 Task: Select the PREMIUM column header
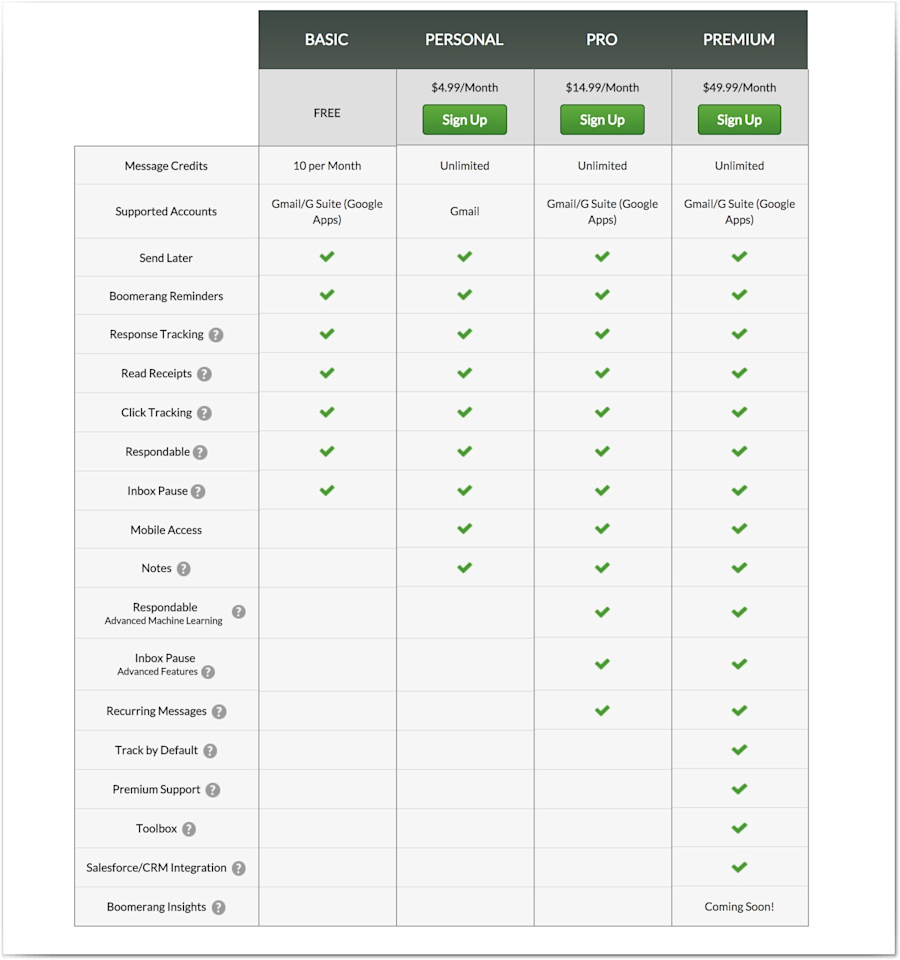point(739,39)
